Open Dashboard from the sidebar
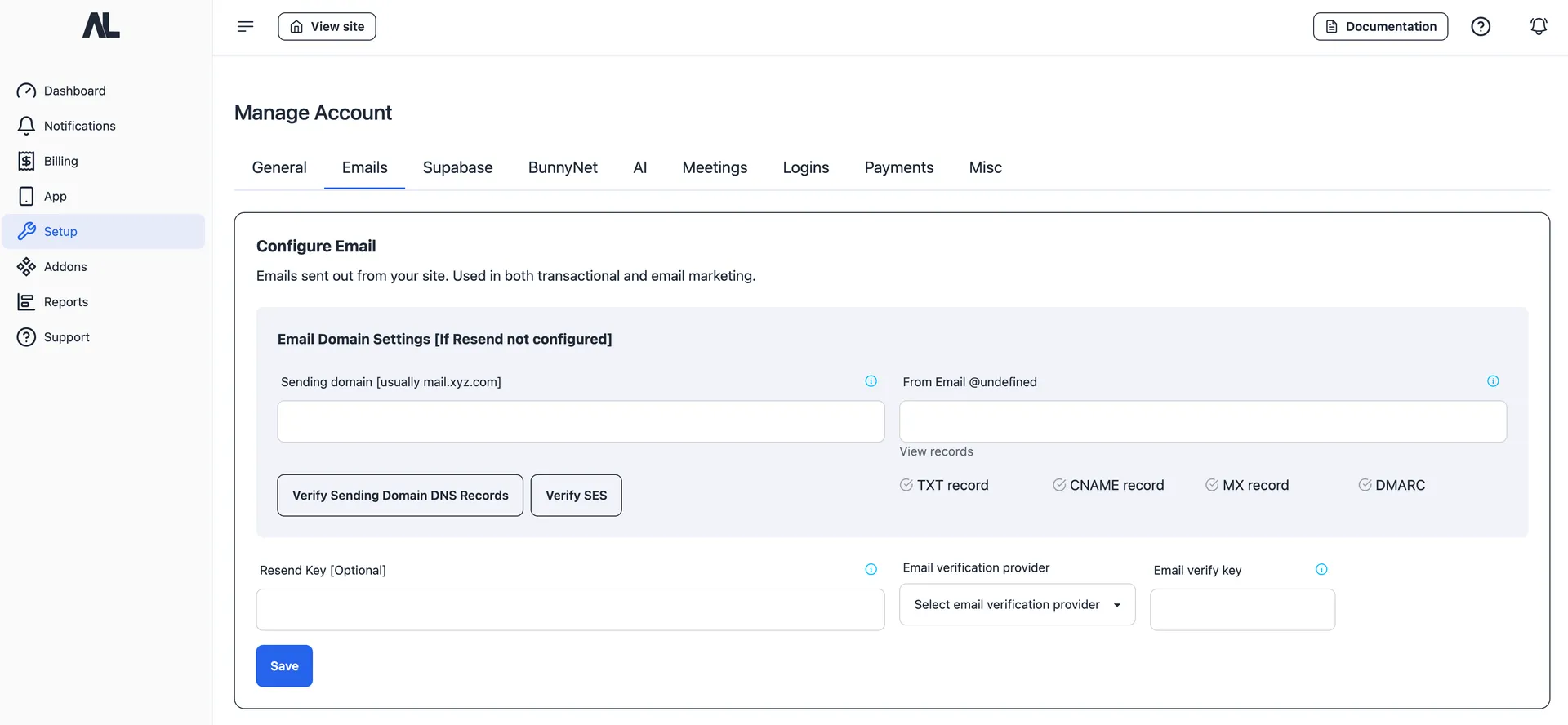This screenshot has width=1568, height=725. click(x=104, y=91)
